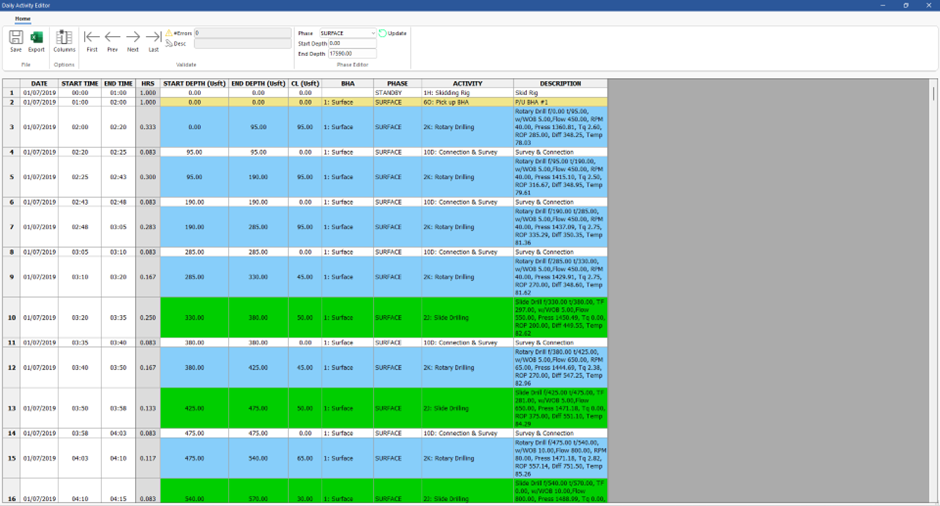This screenshot has height=506, width=940.
Task: Export the data with the Excel icon
Action: point(36,39)
